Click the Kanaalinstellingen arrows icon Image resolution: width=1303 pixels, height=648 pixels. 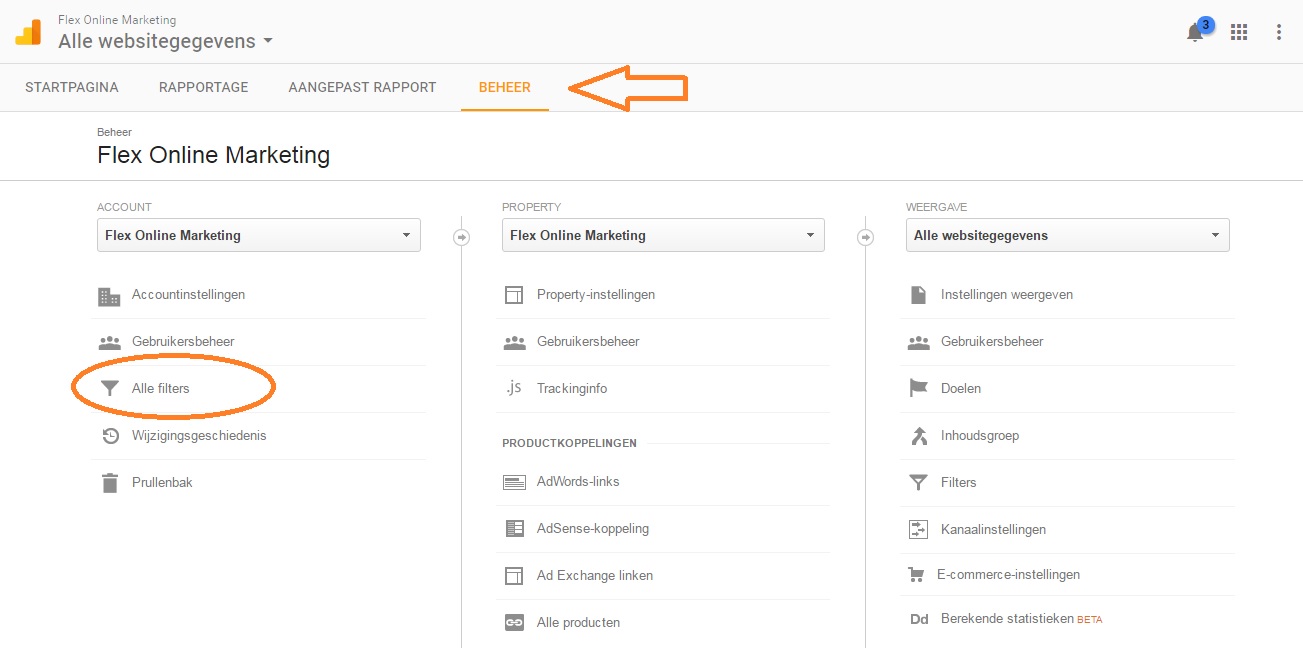point(918,530)
